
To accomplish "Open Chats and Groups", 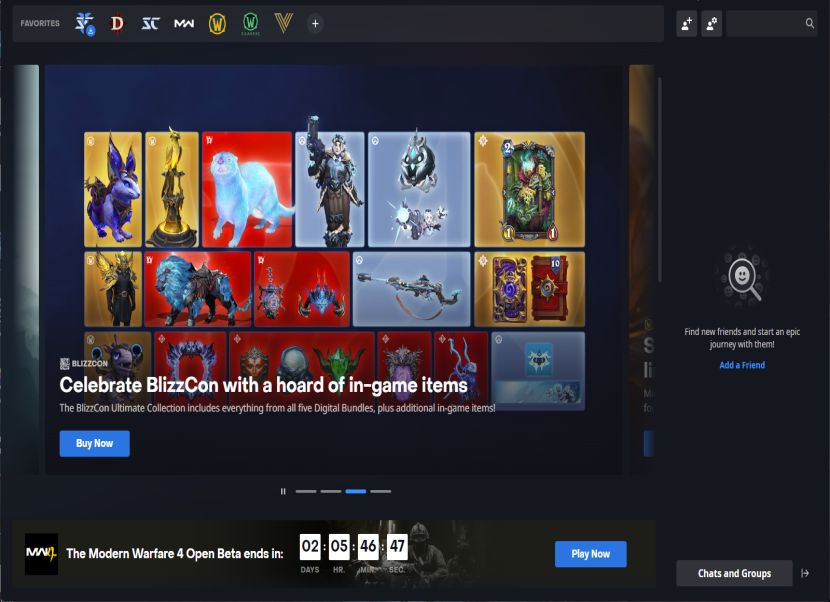I will pos(734,573).
